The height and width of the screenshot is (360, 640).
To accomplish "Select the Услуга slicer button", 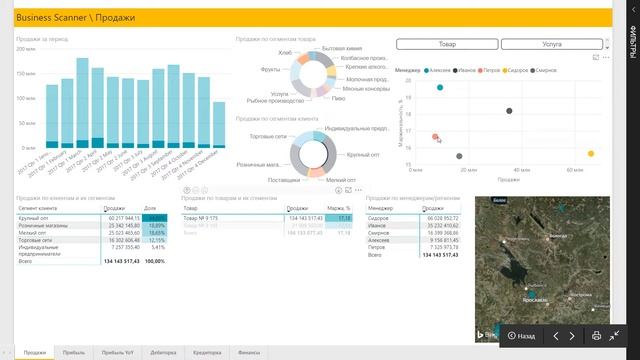I will 551,44.
